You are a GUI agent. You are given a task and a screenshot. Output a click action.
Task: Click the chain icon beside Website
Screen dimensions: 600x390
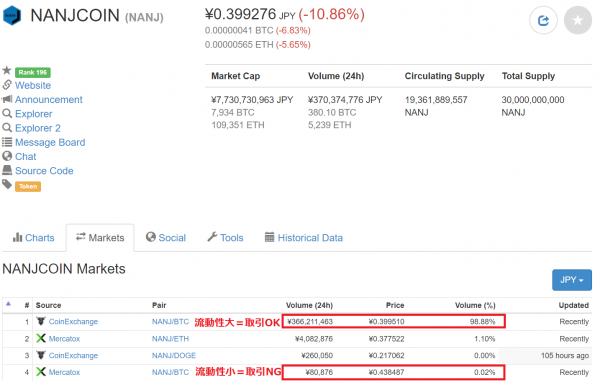pyautogui.click(x=7, y=85)
